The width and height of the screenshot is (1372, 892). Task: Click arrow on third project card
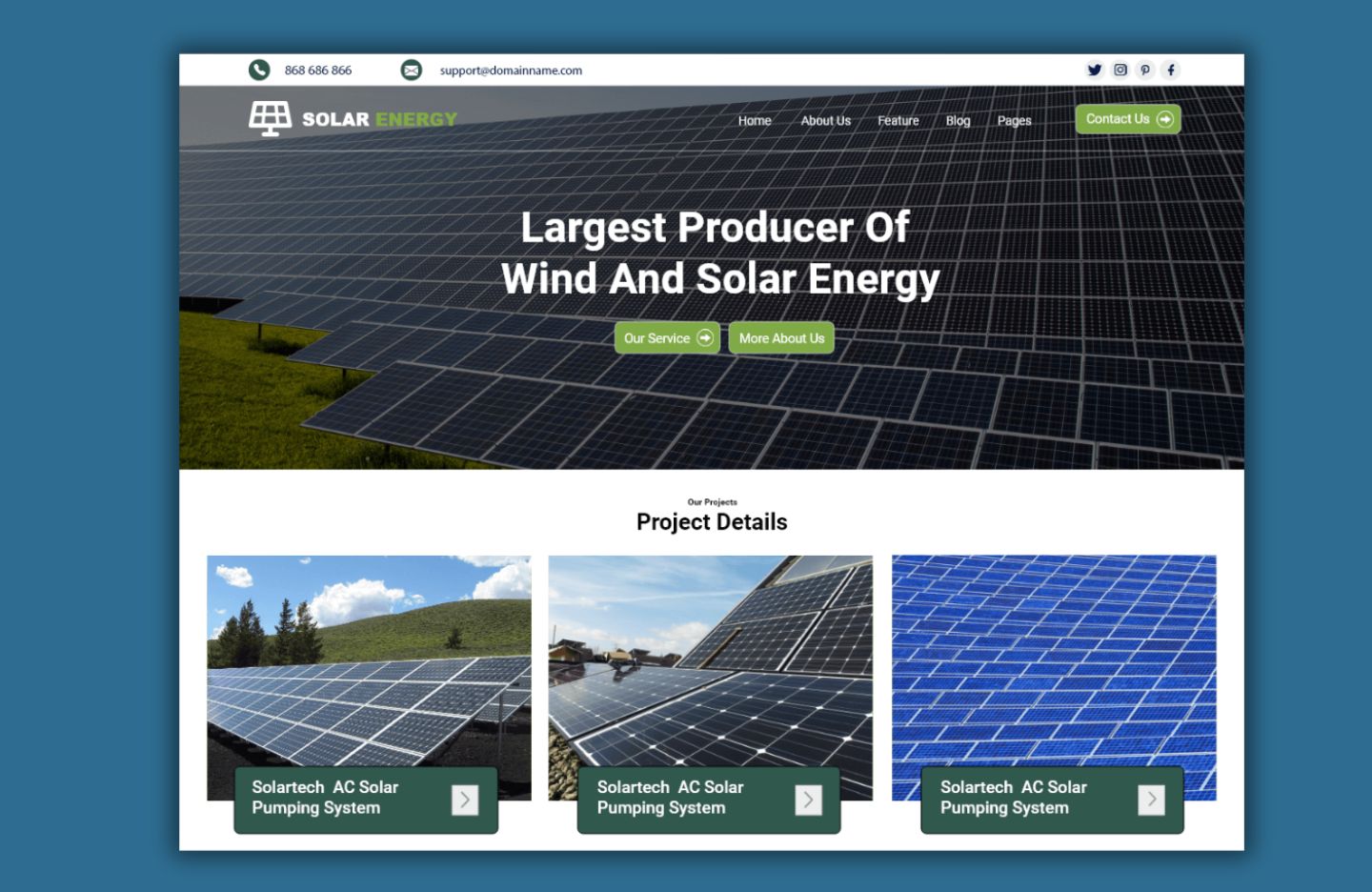(x=1151, y=801)
